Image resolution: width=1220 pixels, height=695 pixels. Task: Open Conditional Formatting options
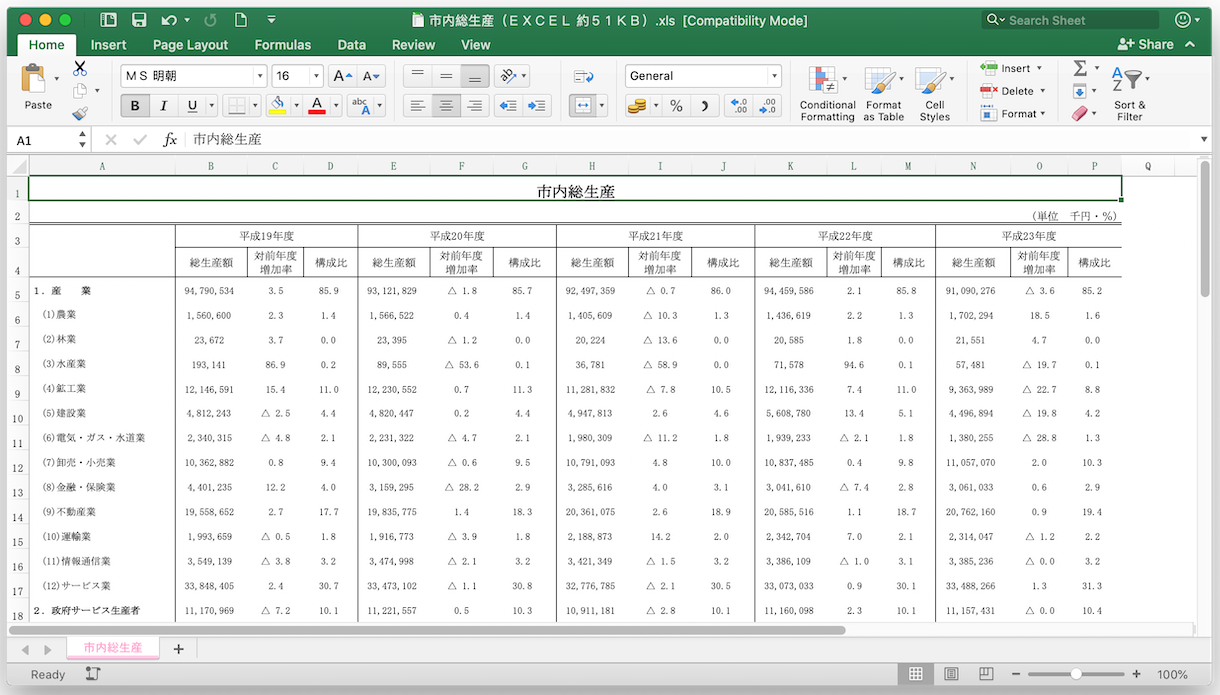coord(827,95)
